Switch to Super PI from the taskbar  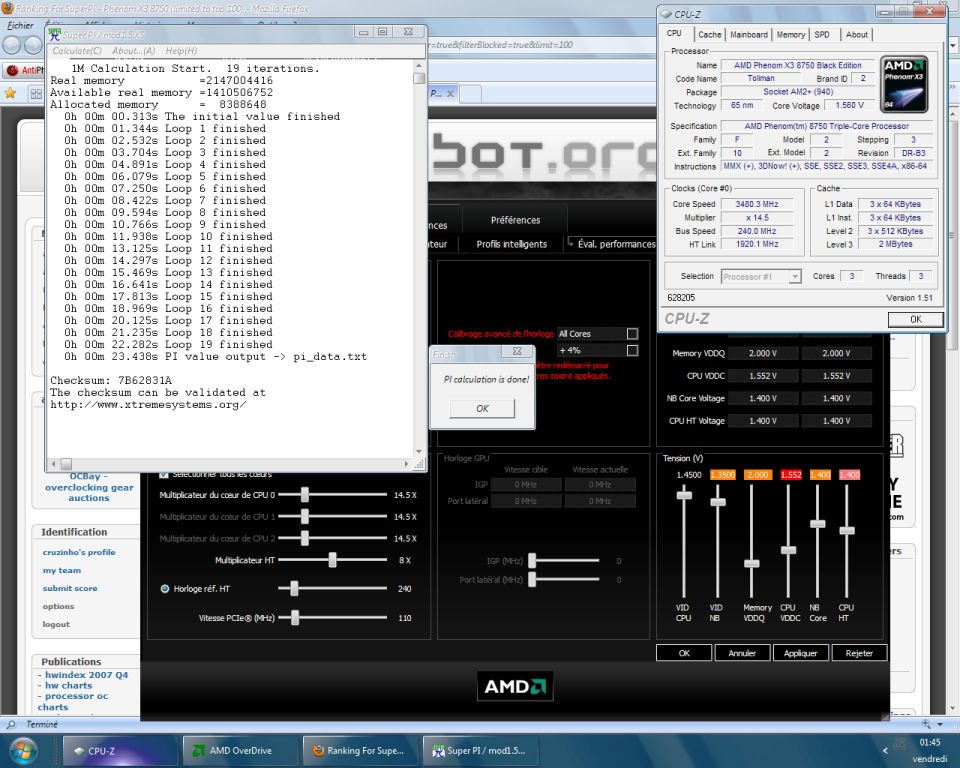tap(480, 750)
